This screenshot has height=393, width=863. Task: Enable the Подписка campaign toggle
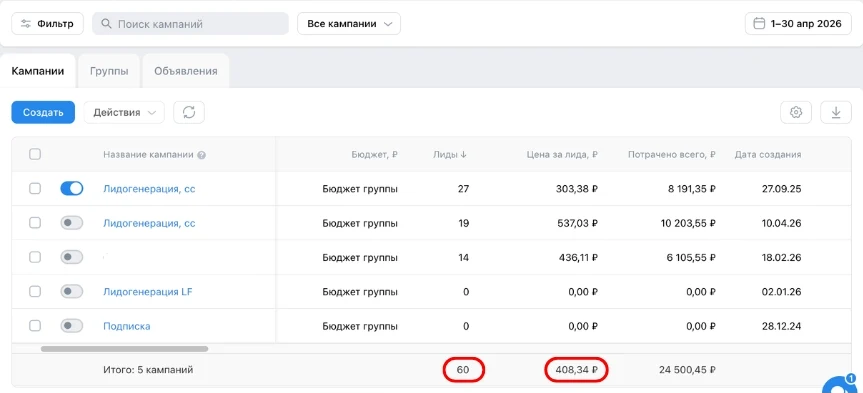[x=72, y=326]
